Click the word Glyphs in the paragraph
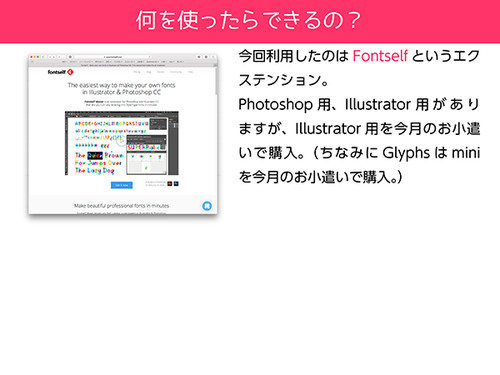This screenshot has width=500, height=375. (406, 153)
